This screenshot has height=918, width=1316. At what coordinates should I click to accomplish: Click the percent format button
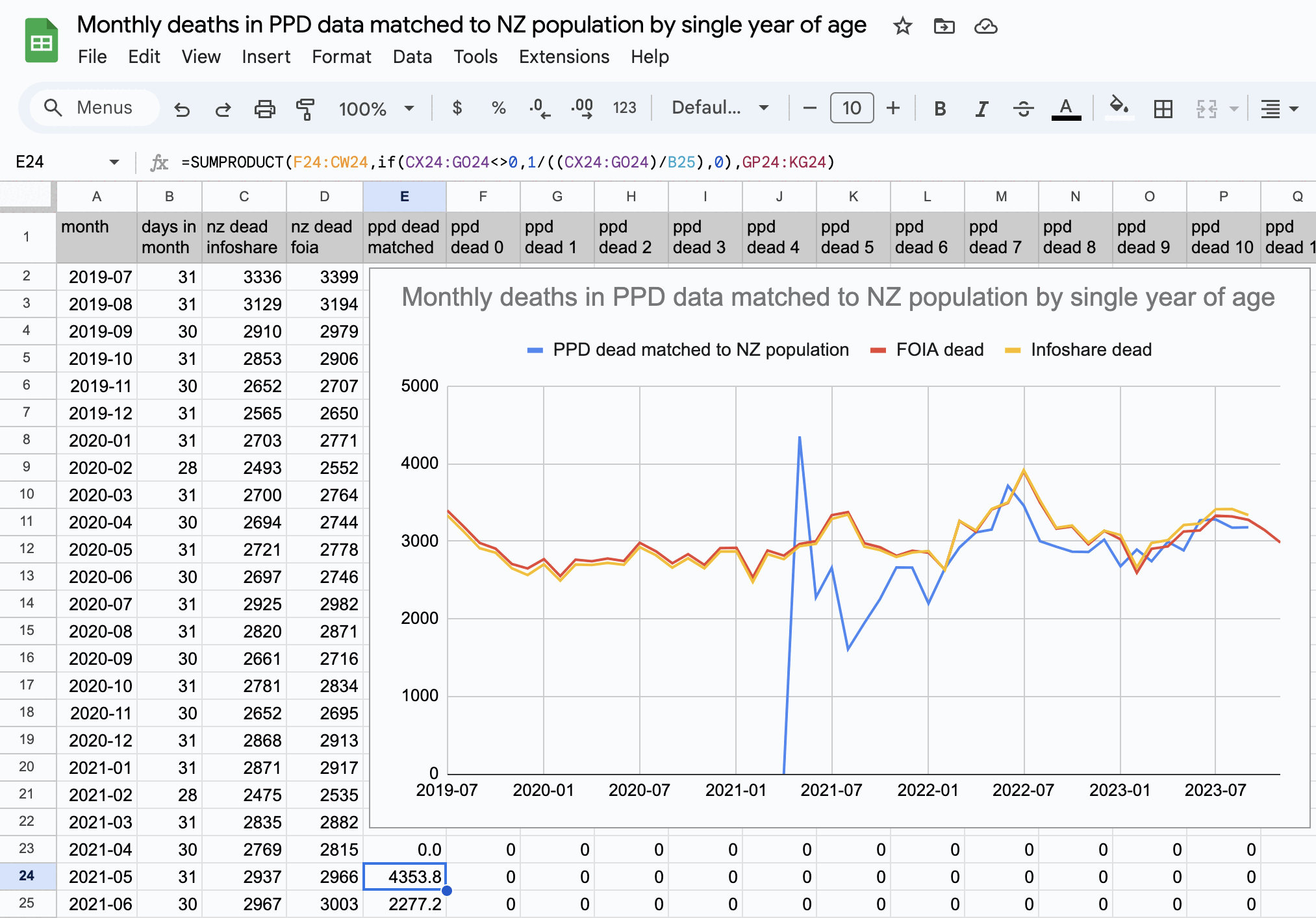point(498,108)
